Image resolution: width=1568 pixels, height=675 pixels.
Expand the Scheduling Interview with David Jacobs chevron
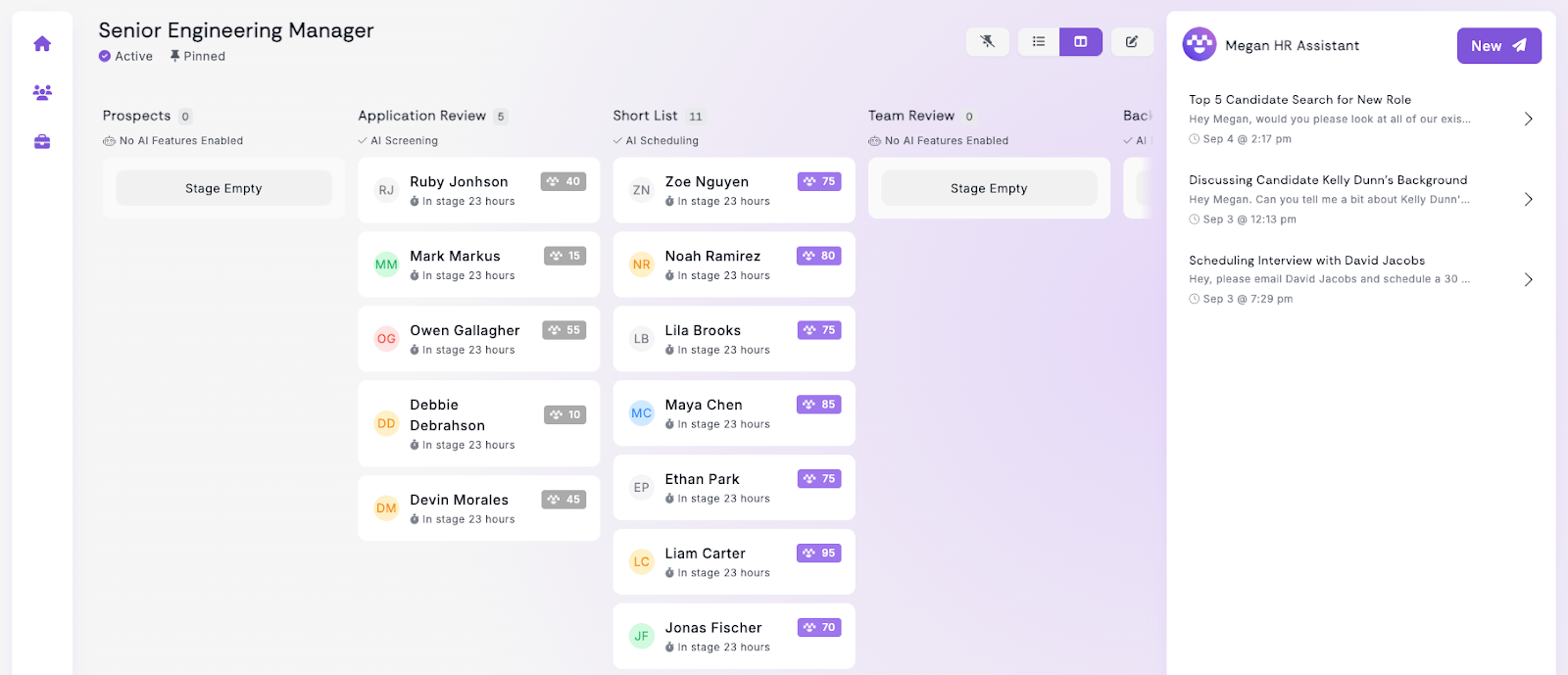1528,280
